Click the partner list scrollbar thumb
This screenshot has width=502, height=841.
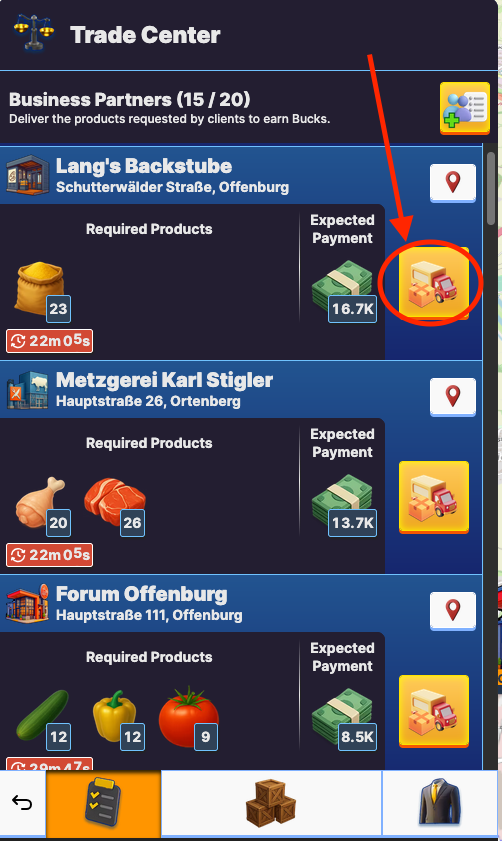point(491,189)
